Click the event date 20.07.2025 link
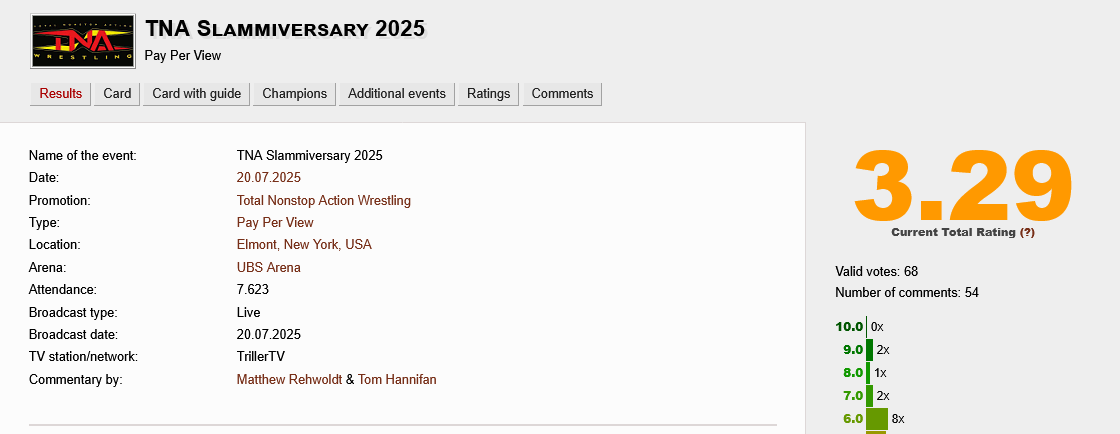This screenshot has width=1120, height=434. tap(269, 178)
